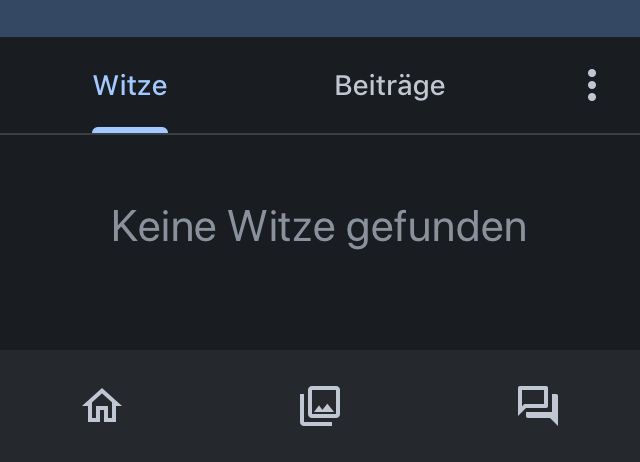Viewport: 640px width, 462px height.
Task: Tap the blue underline below Witze
Action: click(130, 129)
